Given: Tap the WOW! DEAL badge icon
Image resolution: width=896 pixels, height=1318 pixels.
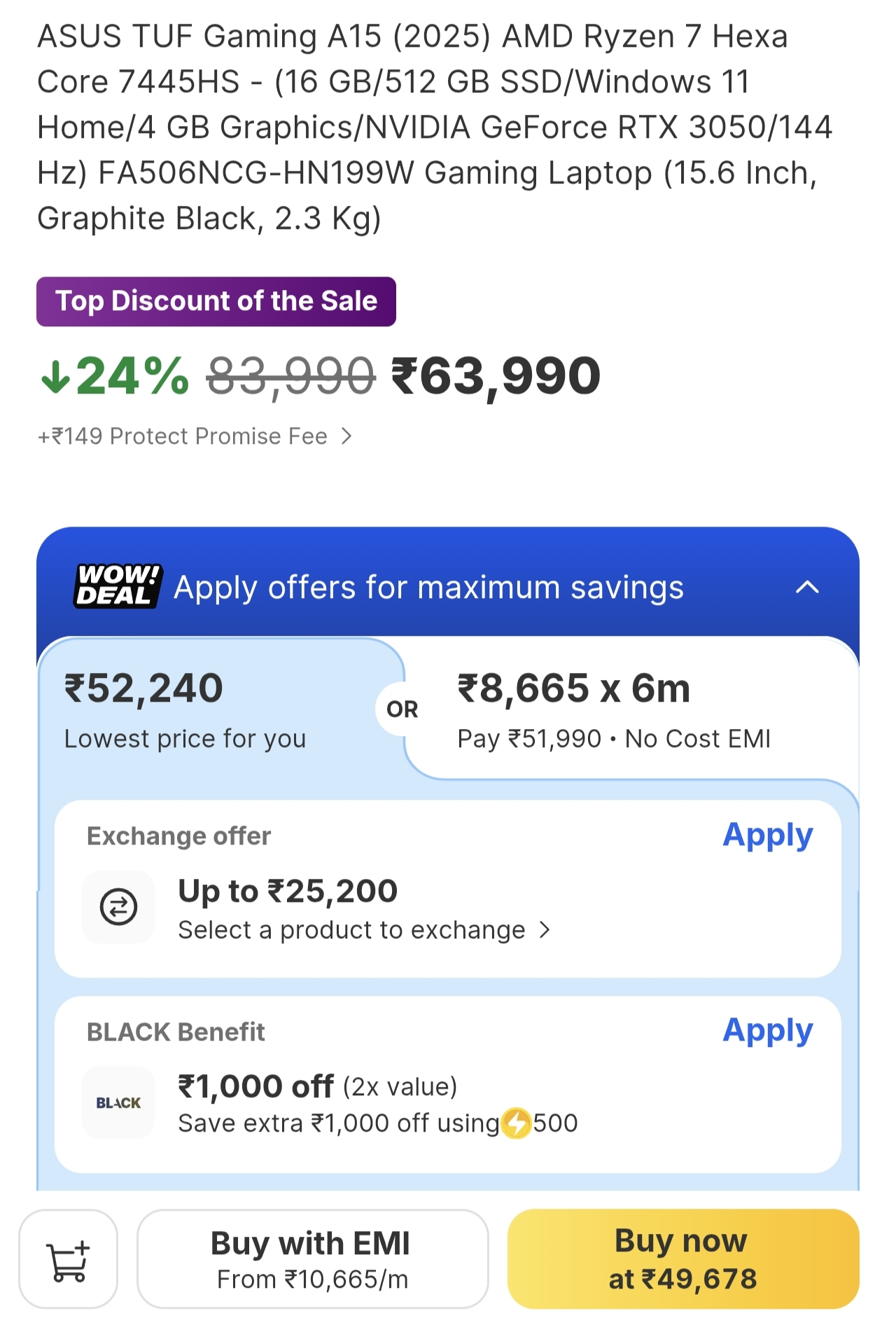Looking at the screenshot, I should (x=118, y=585).
